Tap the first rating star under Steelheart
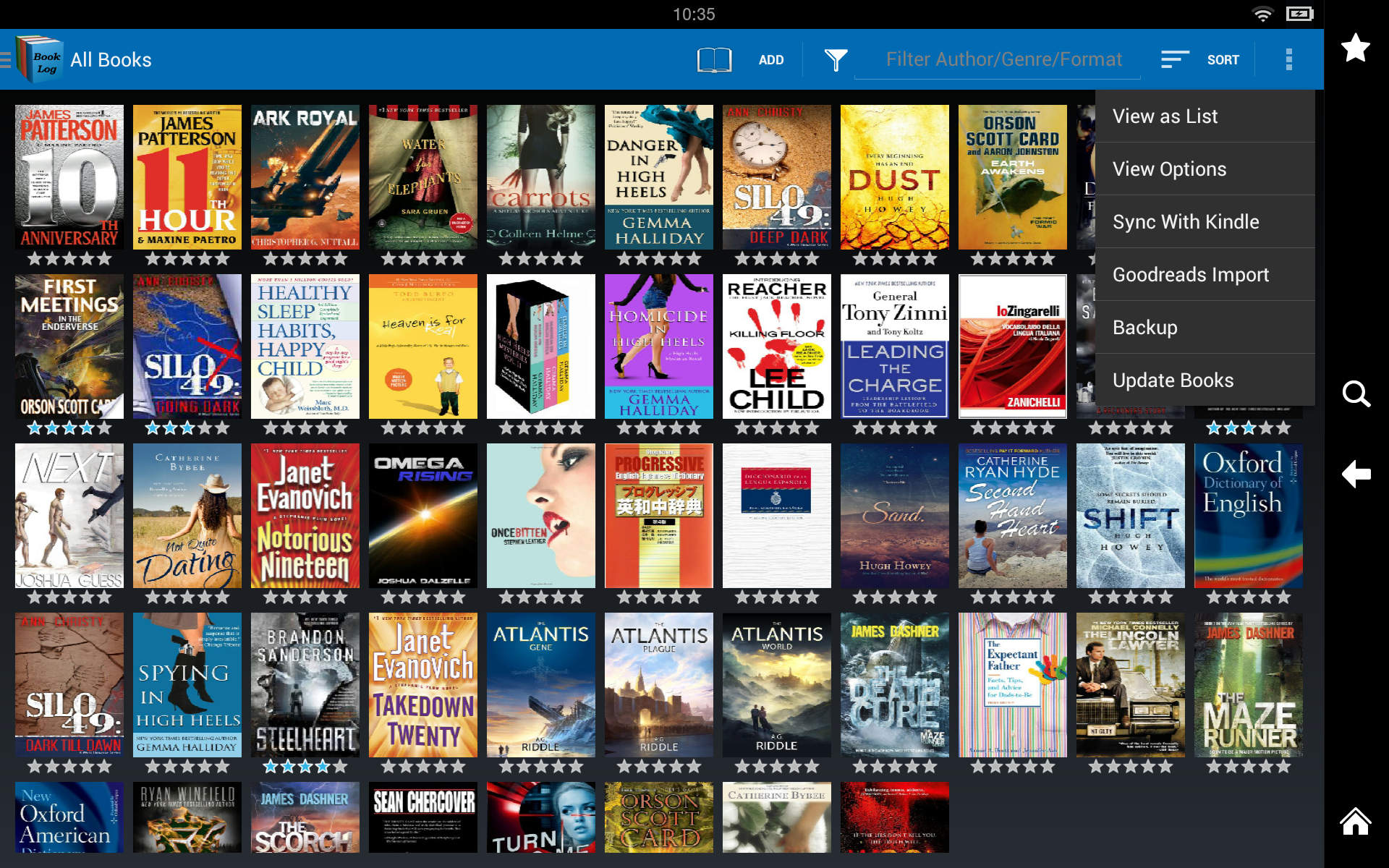 [x=271, y=766]
